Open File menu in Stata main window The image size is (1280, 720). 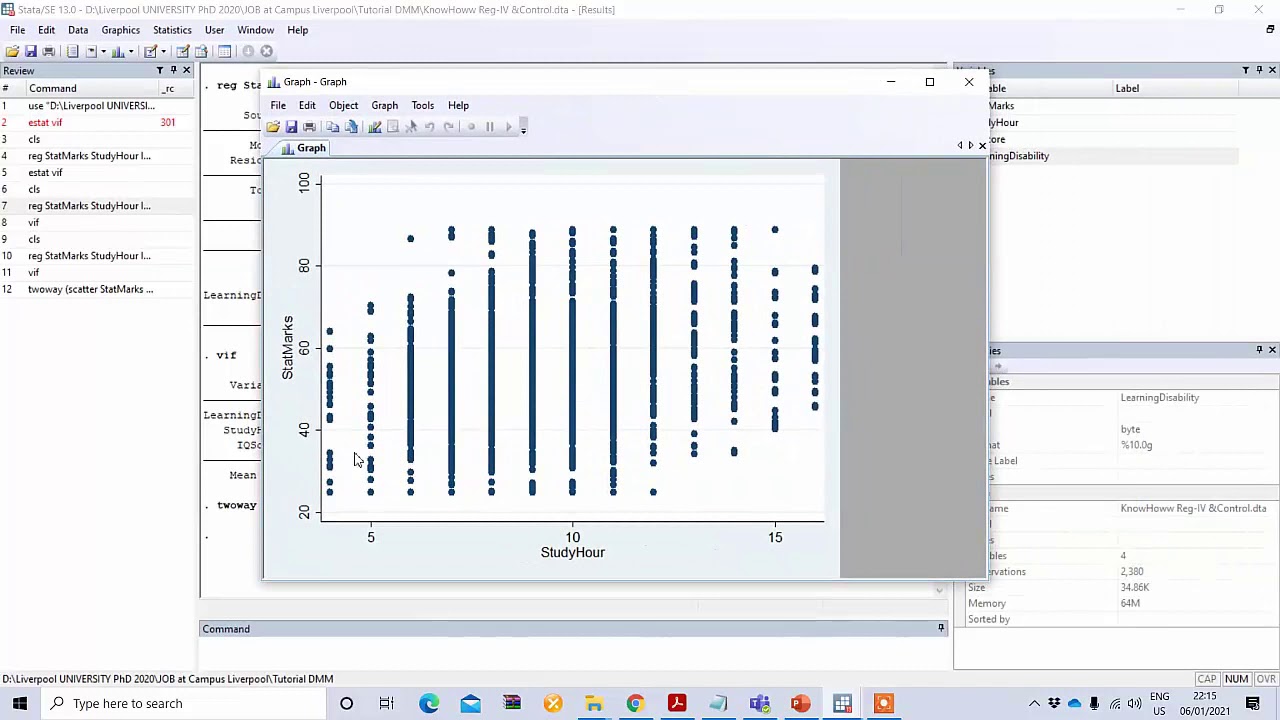tap(17, 30)
